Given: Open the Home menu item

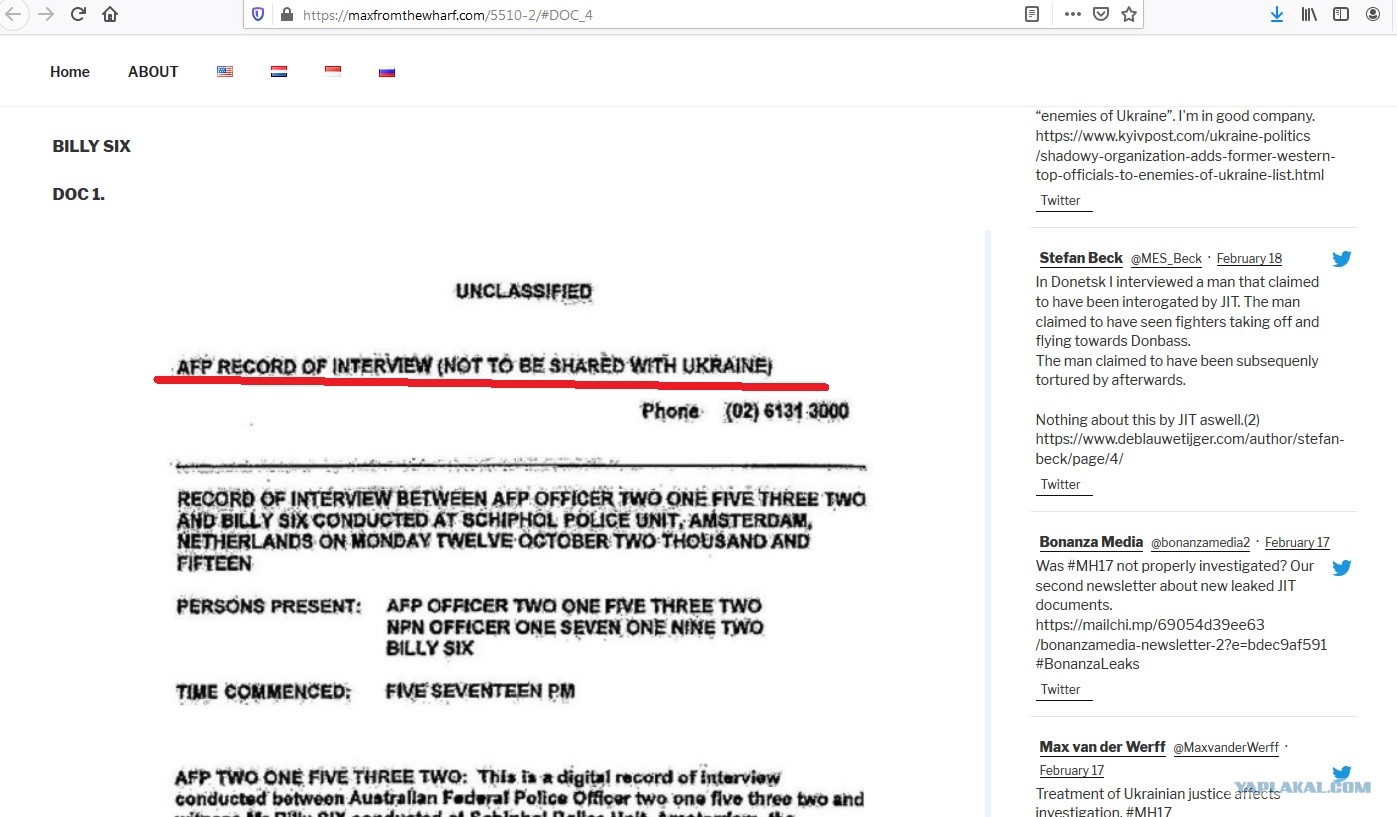Looking at the screenshot, I should tap(70, 72).
